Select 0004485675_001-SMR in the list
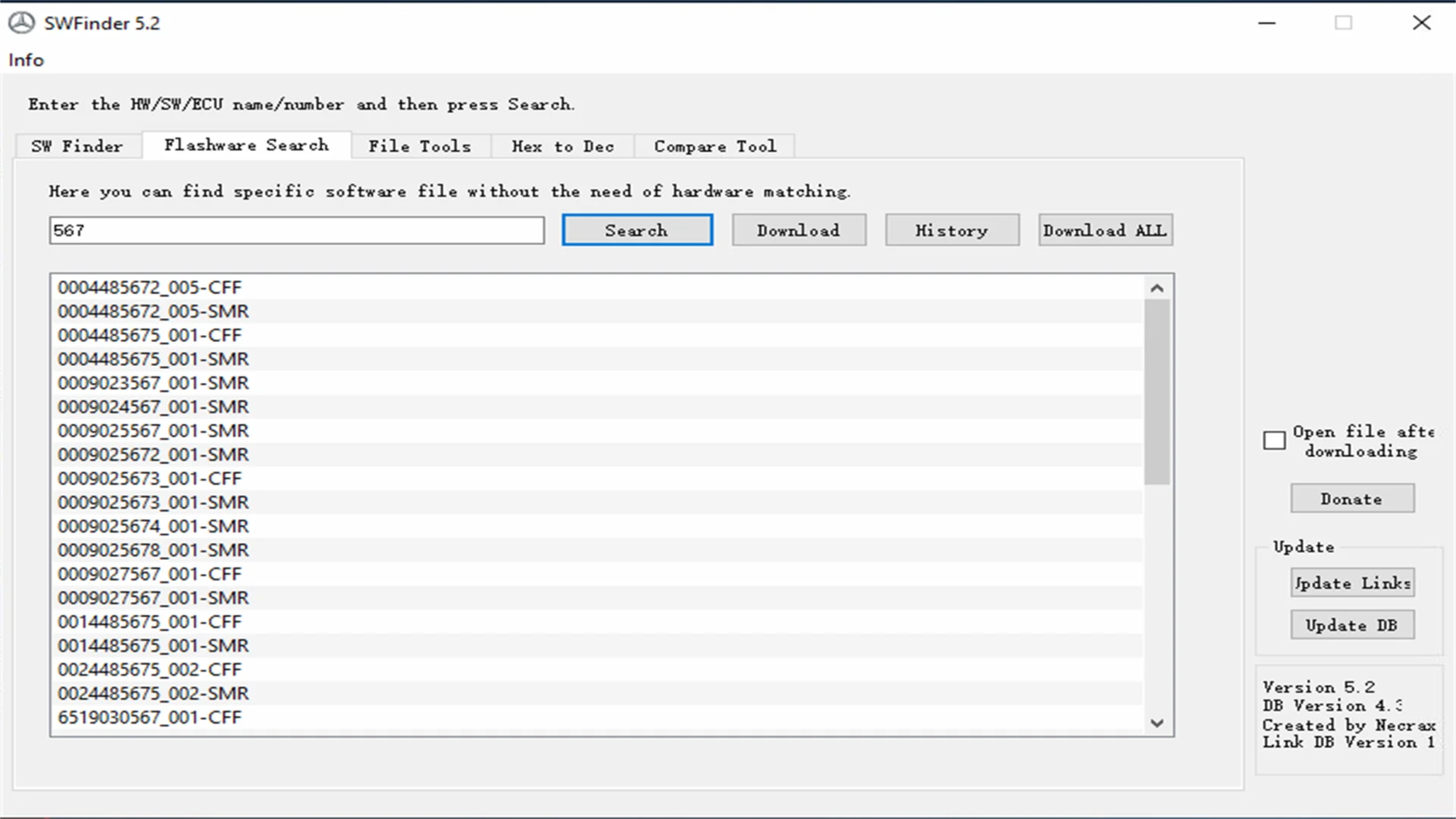Screen dimensions: 1456x819 pyautogui.click(x=597, y=359)
